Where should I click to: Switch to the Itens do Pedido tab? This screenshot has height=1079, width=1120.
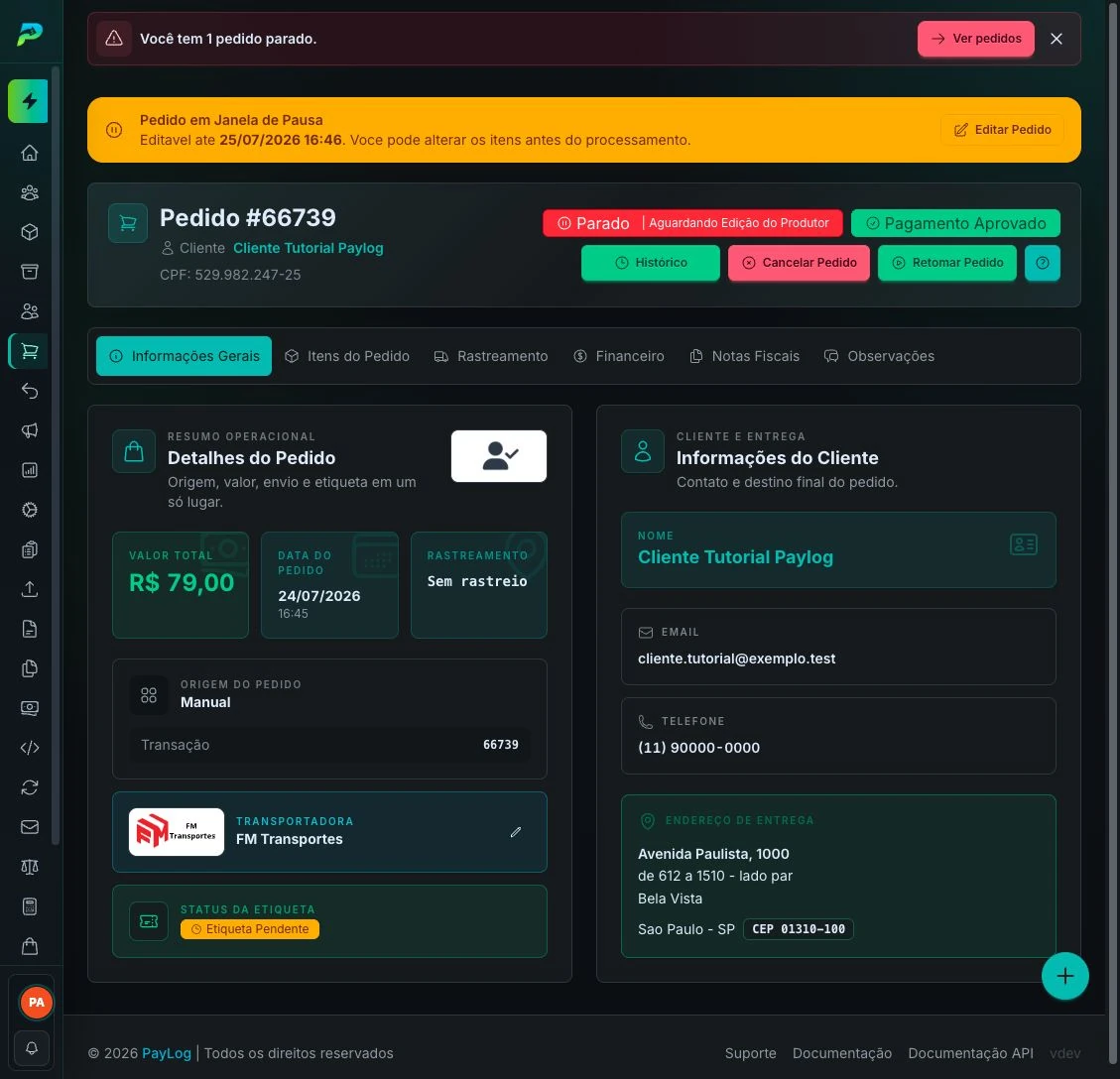pyautogui.click(x=347, y=356)
